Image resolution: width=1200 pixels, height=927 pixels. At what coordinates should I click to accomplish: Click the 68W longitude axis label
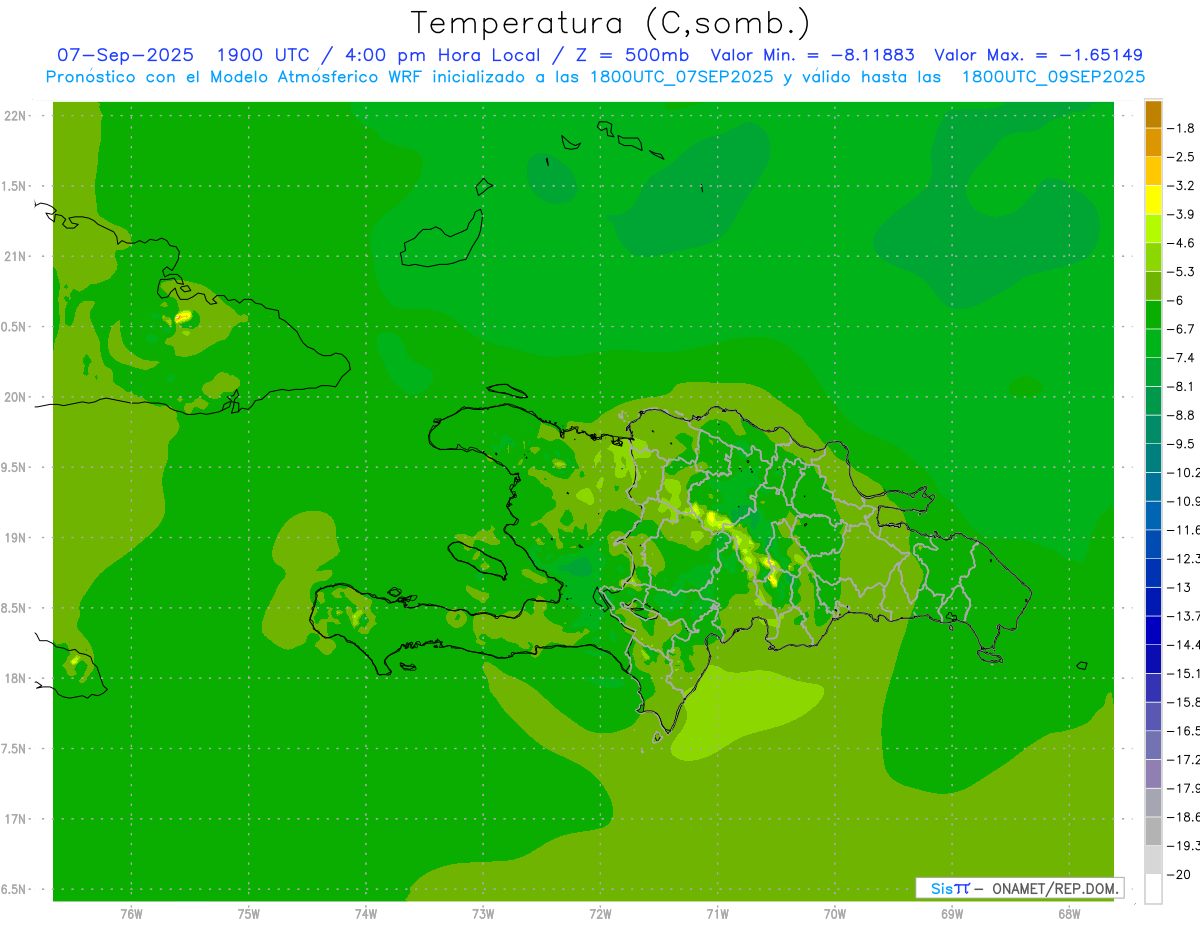click(x=1069, y=914)
